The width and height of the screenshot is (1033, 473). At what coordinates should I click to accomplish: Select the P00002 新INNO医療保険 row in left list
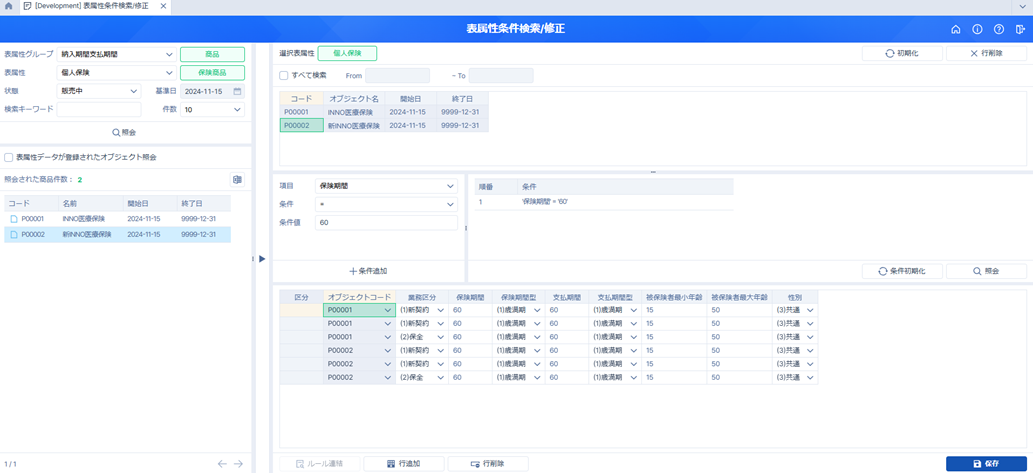pyautogui.click(x=117, y=234)
